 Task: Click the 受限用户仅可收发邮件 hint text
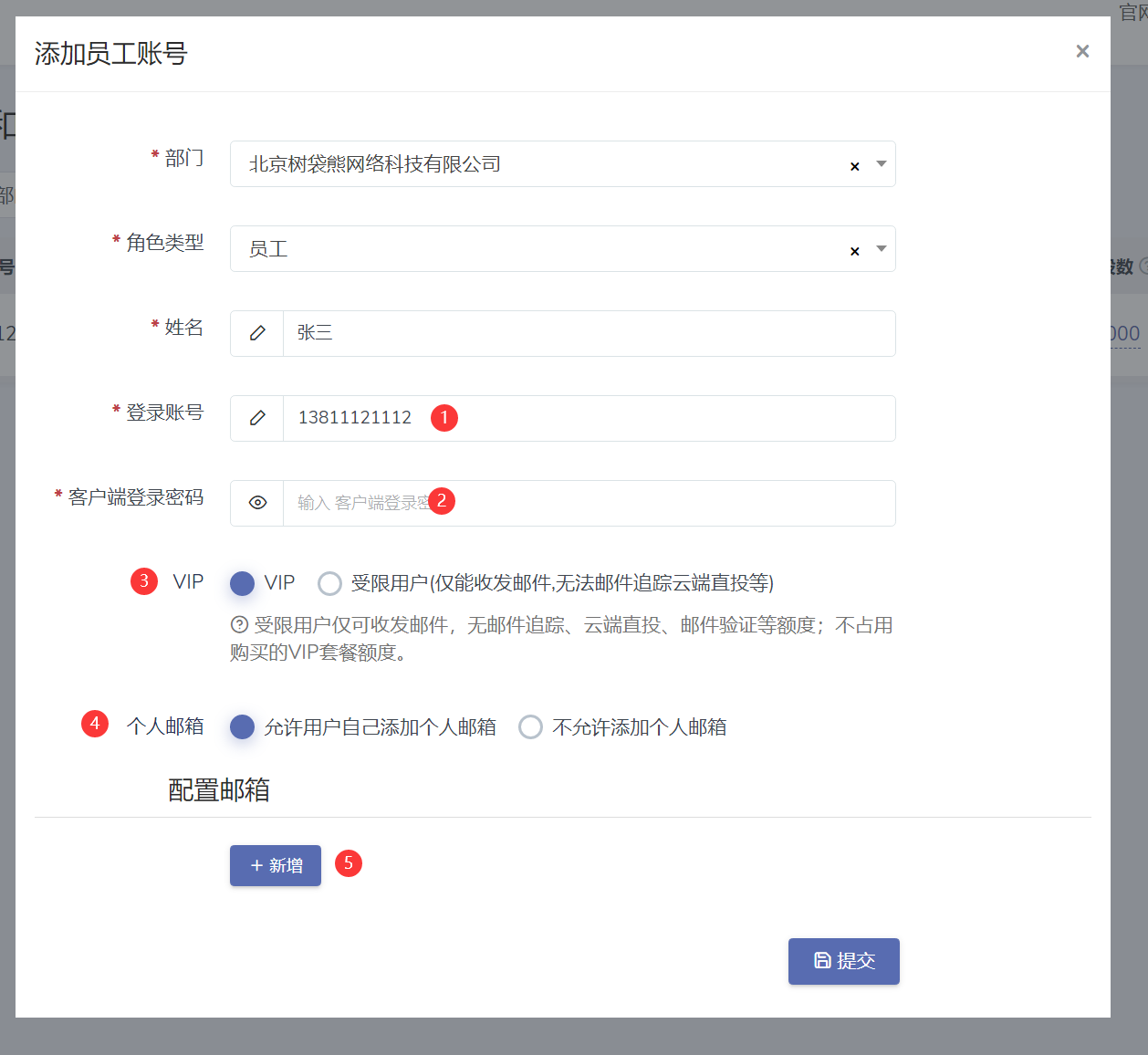click(561, 638)
